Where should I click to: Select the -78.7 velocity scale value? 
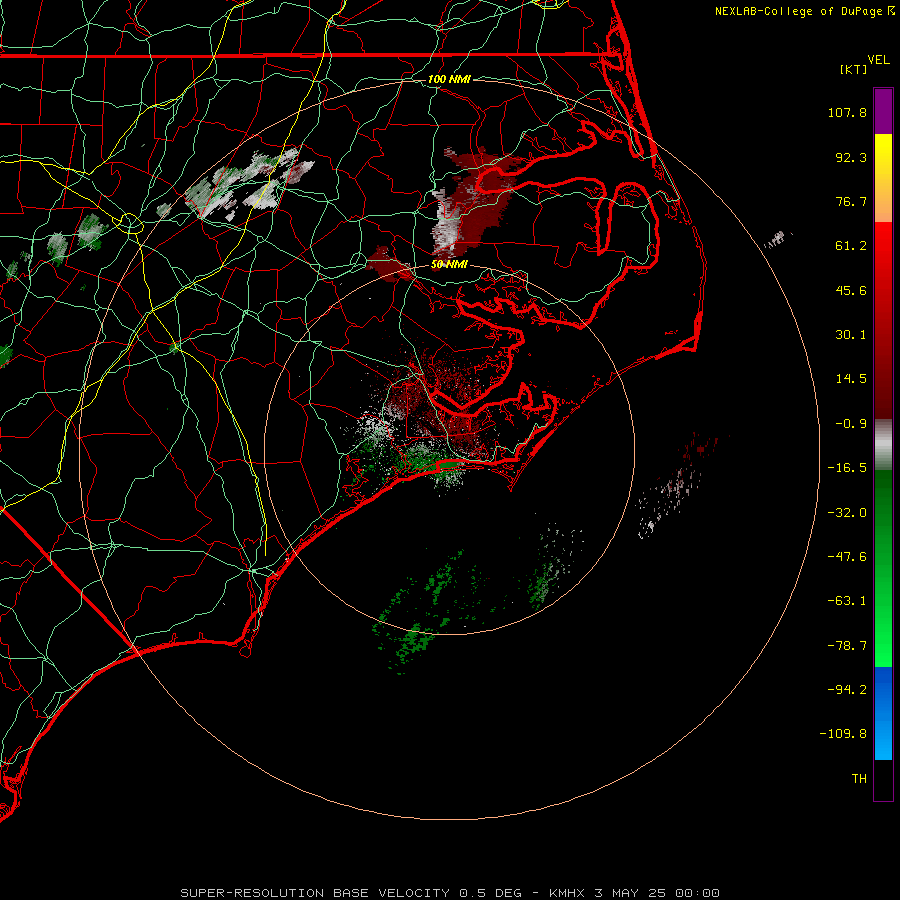click(847, 646)
